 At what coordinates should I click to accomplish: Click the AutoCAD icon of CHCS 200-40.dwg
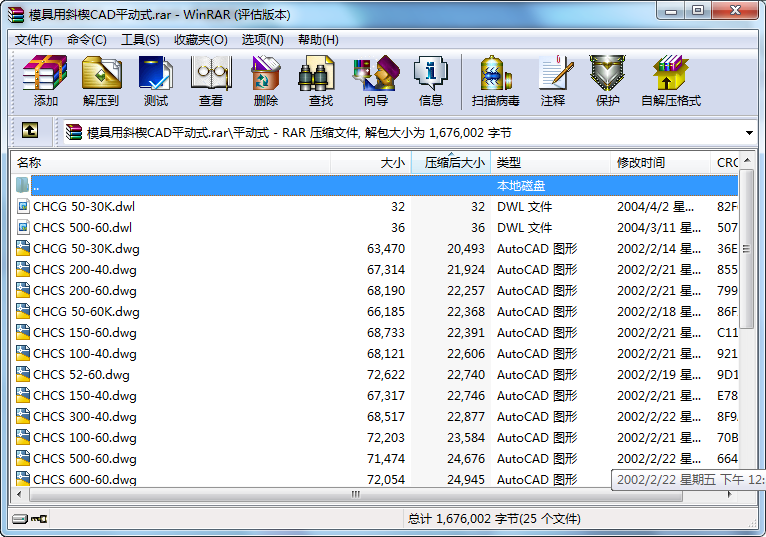(x=23, y=269)
